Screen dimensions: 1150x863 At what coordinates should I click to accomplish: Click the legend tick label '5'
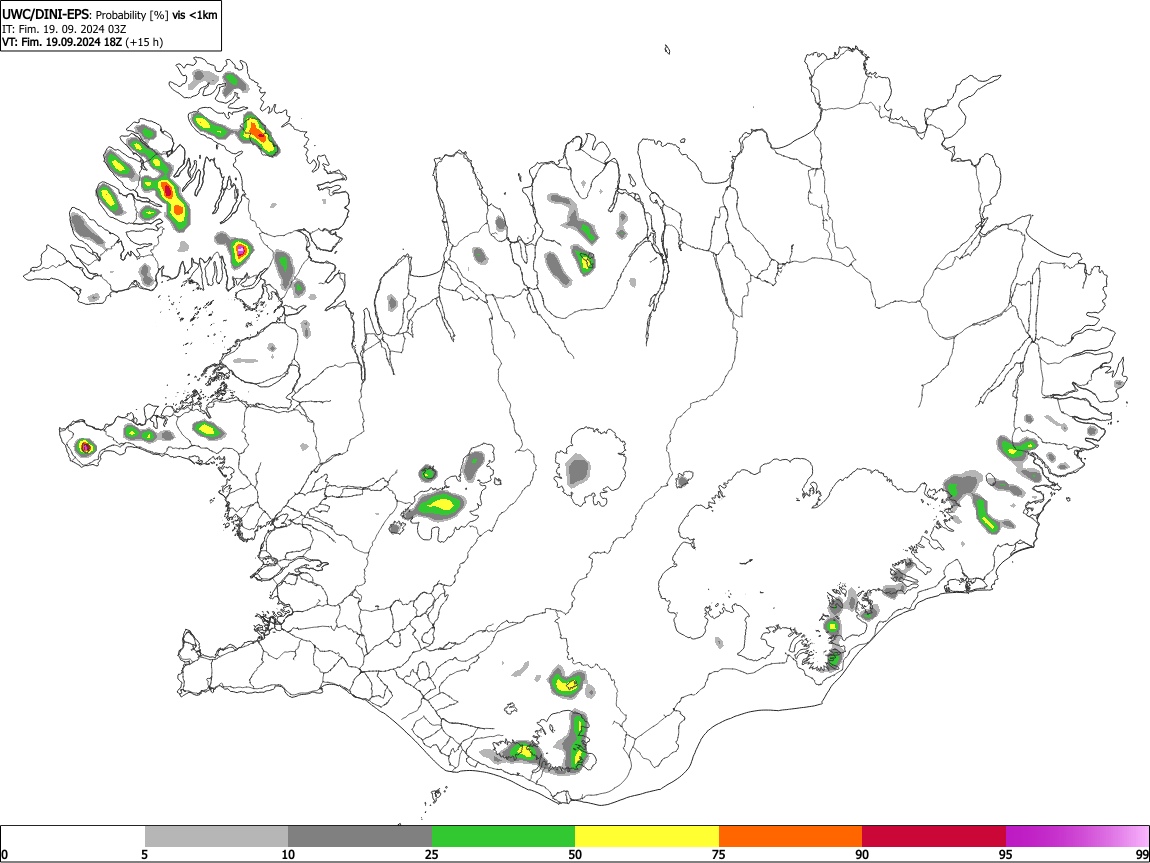[144, 854]
